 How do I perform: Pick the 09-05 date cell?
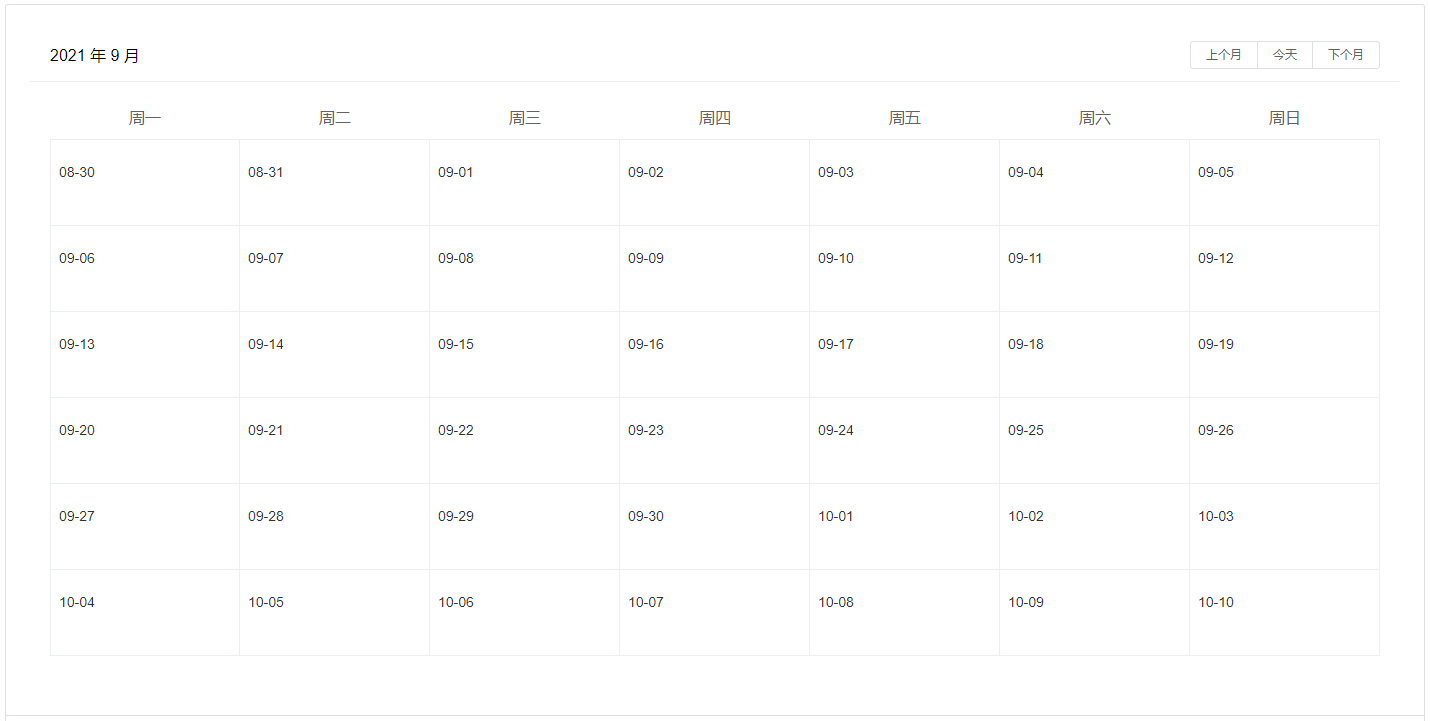pos(1284,183)
